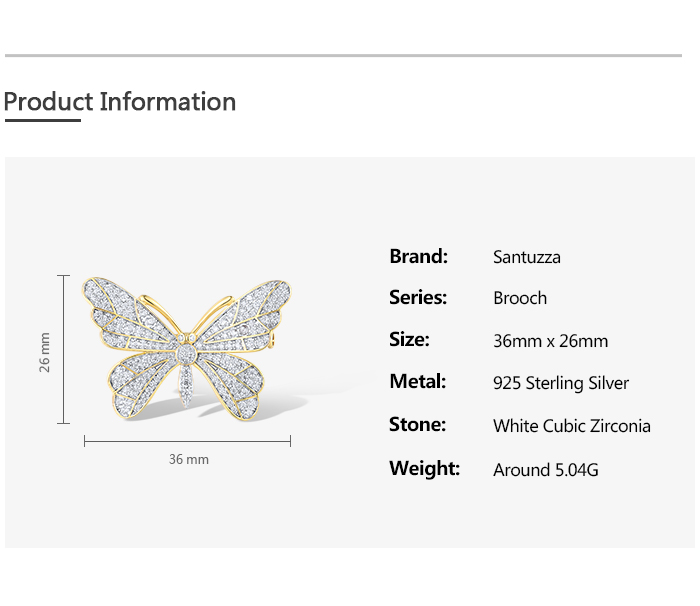Click the Size label
This screenshot has width=700, height=606.
click(x=409, y=339)
